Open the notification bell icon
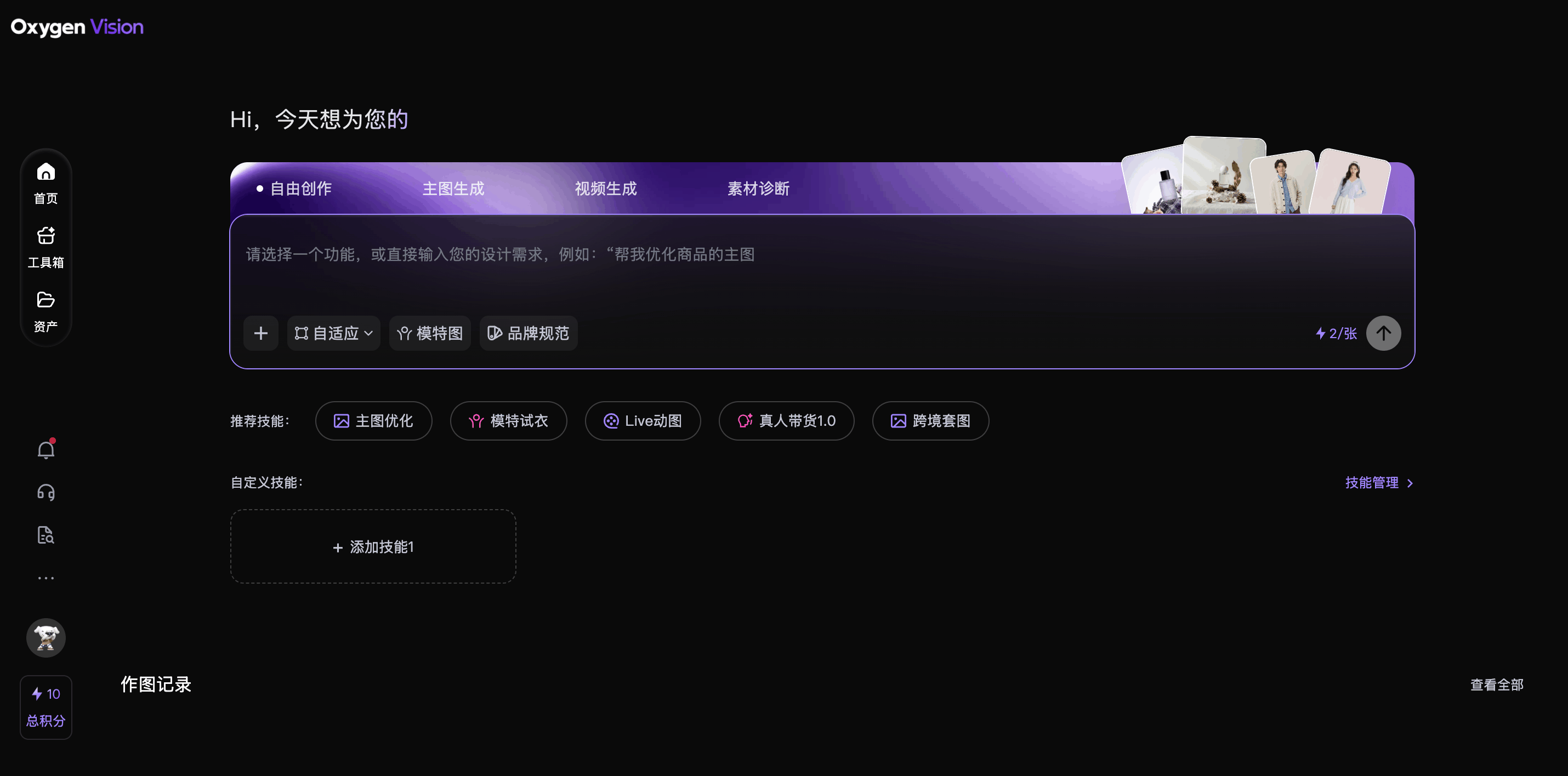This screenshot has width=1568, height=776. (46, 449)
